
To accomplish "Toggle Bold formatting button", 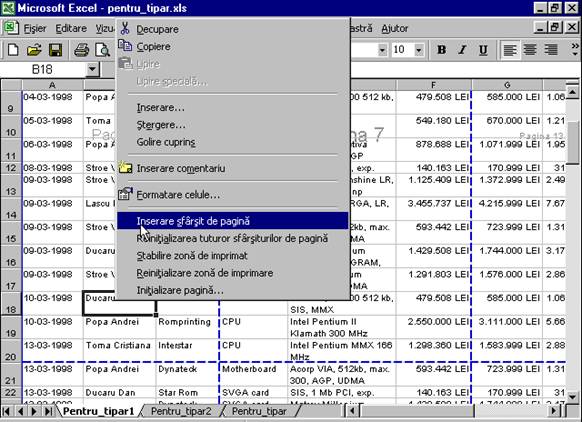I will tap(441, 49).
